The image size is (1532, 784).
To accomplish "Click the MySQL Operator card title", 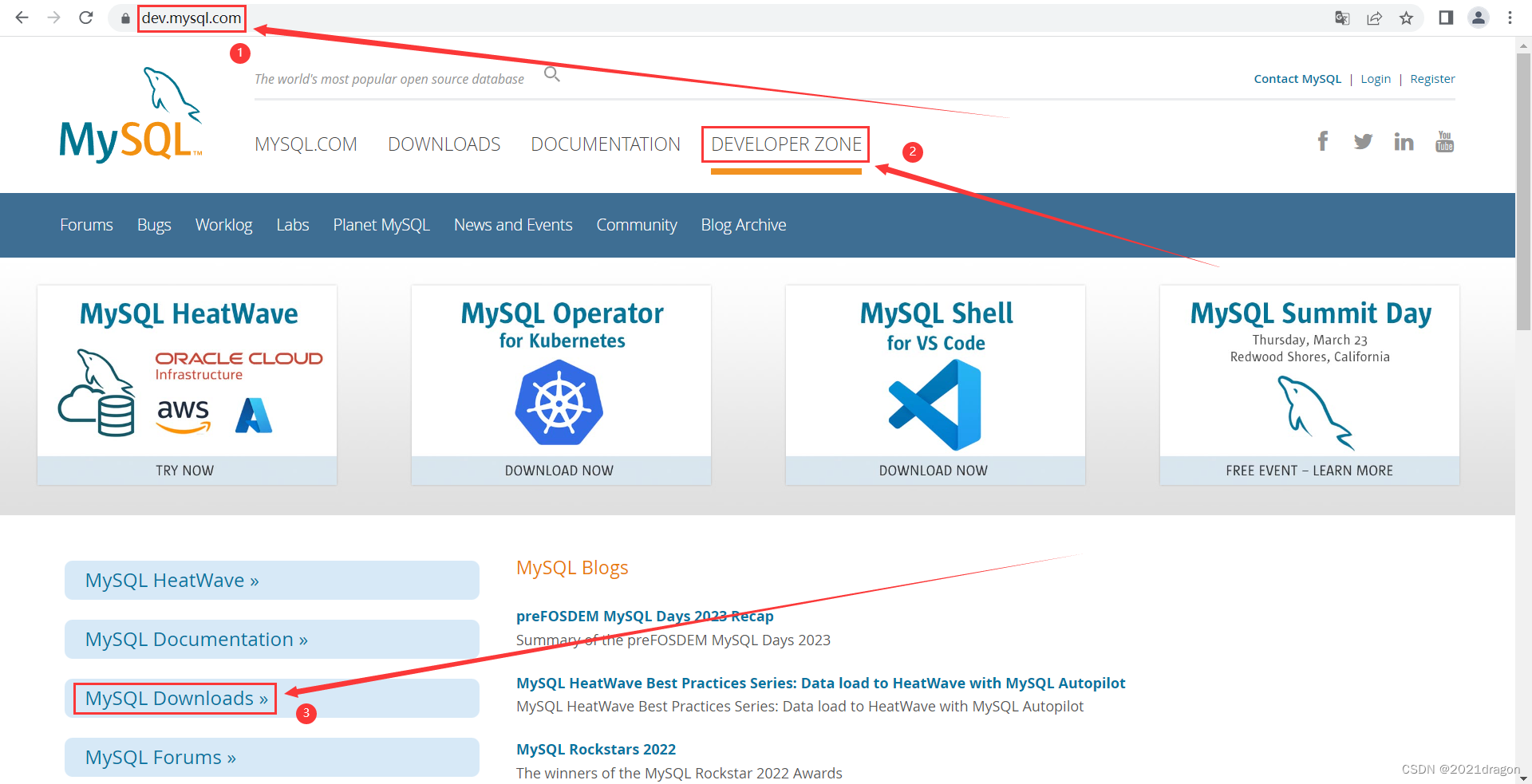I will point(562,314).
